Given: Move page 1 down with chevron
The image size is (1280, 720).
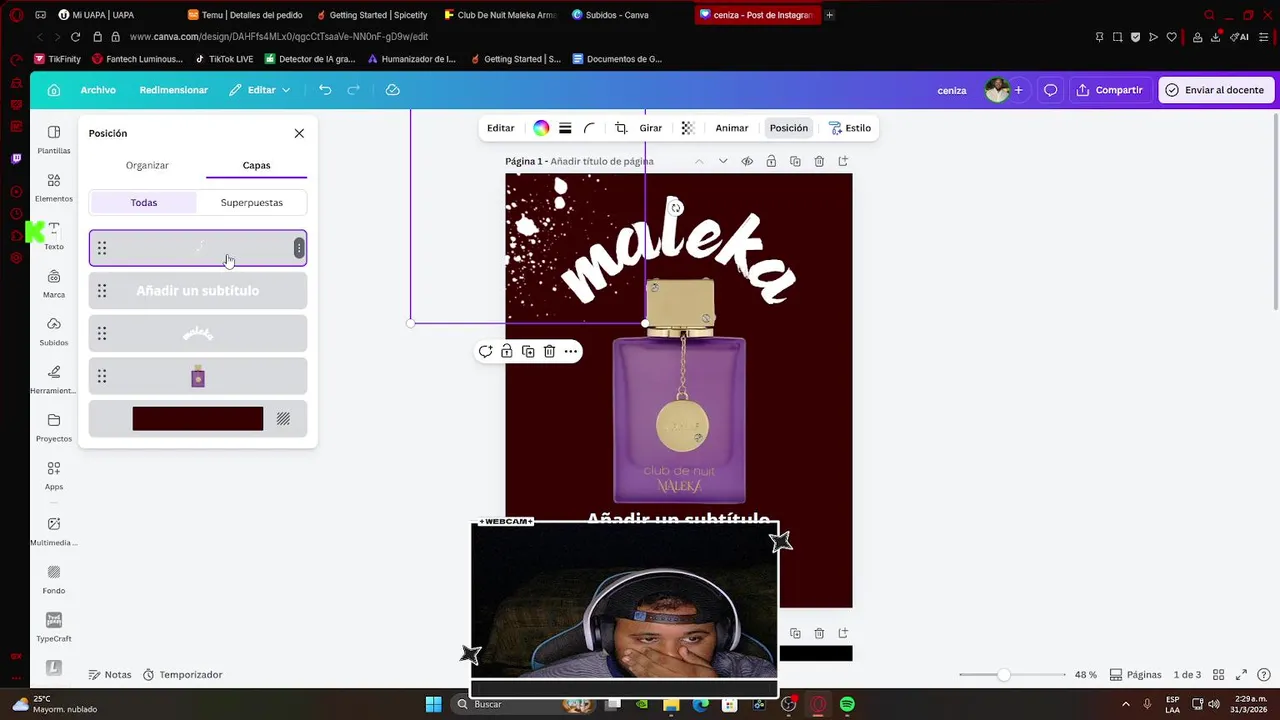Looking at the screenshot, I should (723, 161).
